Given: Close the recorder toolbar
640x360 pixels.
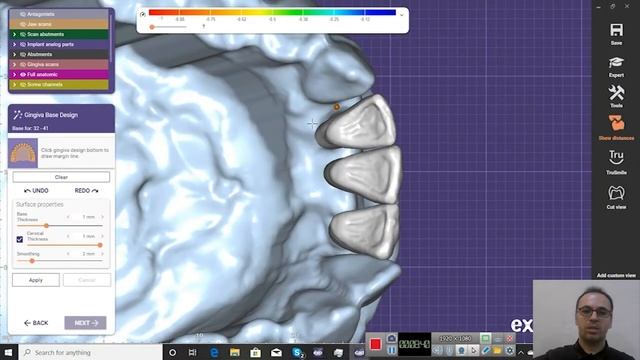Looking at the screenshot, I should click(509, 338).
